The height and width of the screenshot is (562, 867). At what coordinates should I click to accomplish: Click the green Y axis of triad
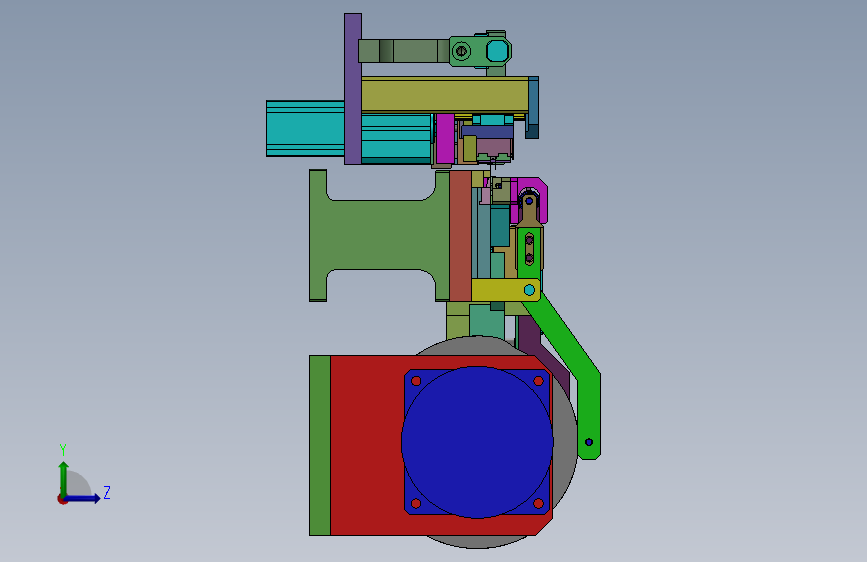(x=64, y=478)
